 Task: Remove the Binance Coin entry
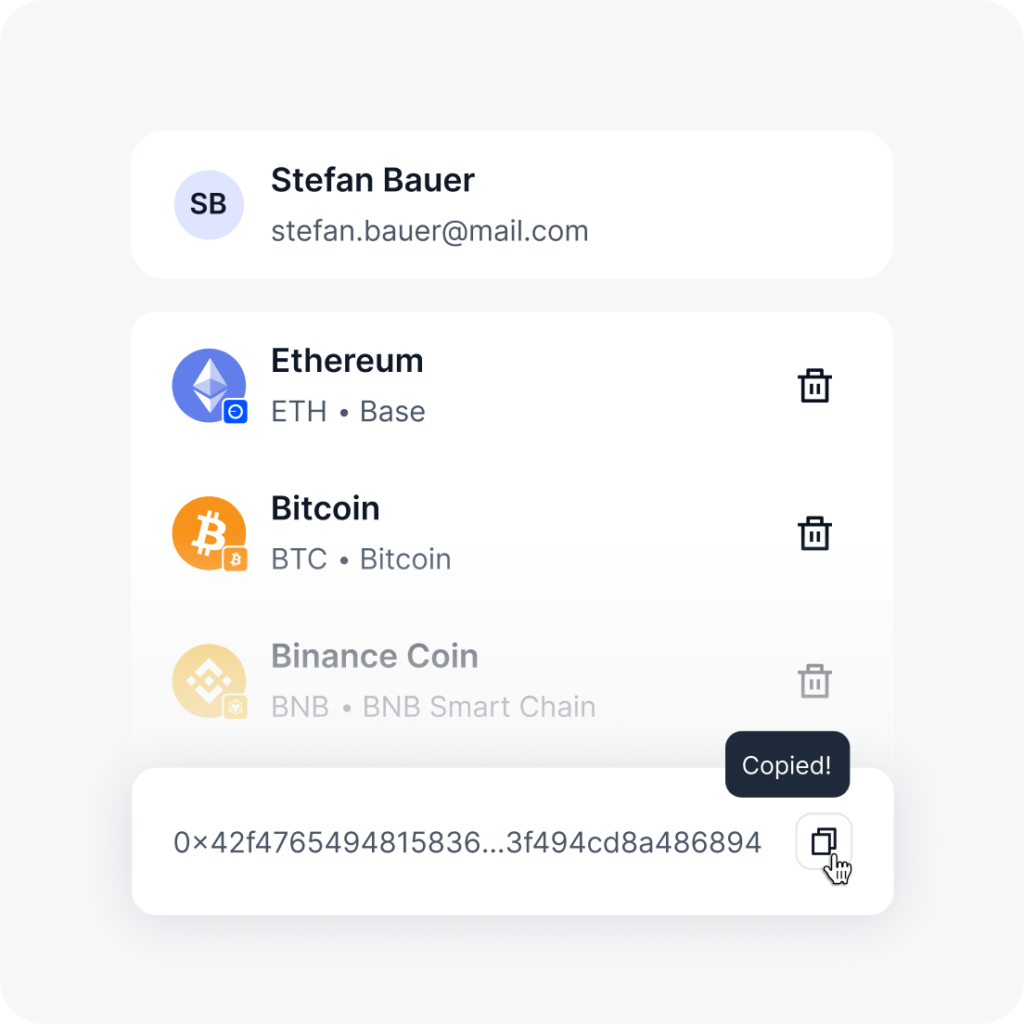(814, 680)
